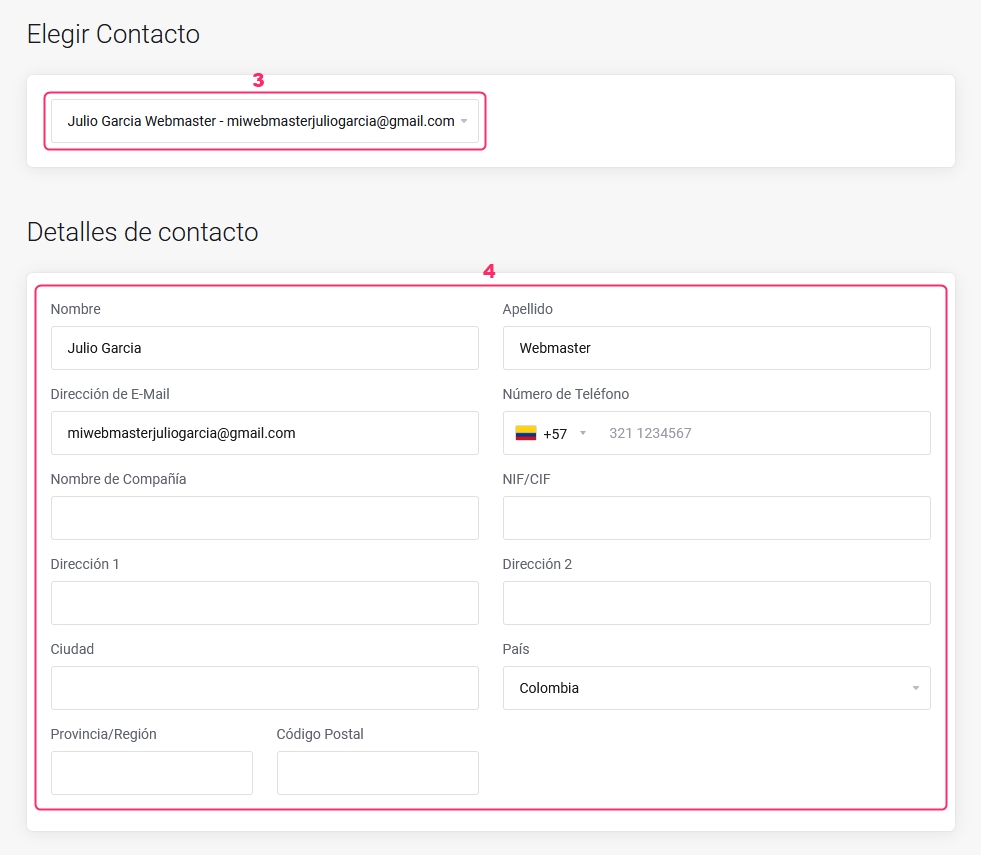Image resolution: width=981 pixels, height=855 pixels.
Task: Click the NIF/CIF text field
Action: pos(716,518)
